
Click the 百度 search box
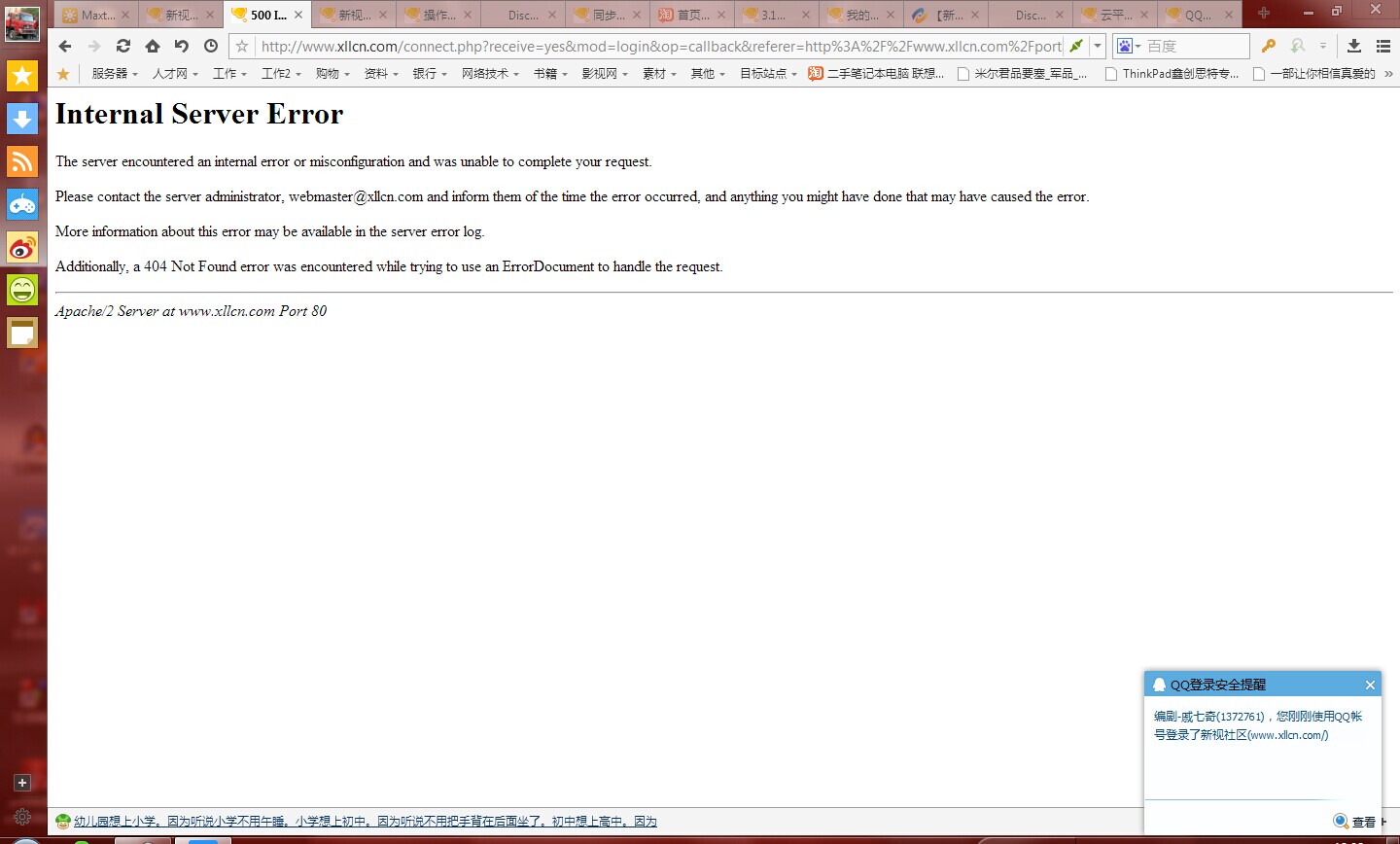pos(1196,46)
